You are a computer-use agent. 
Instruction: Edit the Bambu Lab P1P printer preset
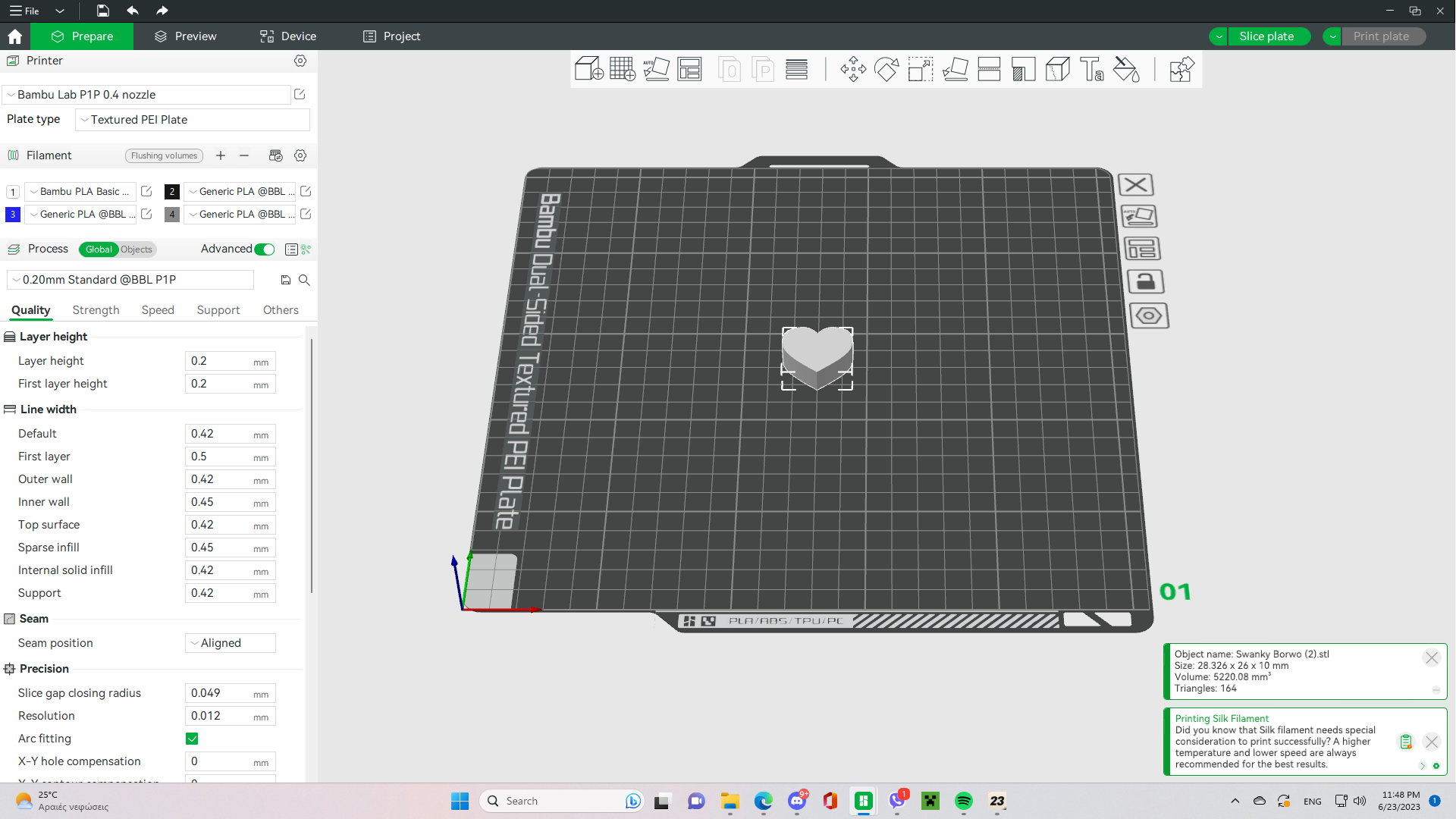300,94
